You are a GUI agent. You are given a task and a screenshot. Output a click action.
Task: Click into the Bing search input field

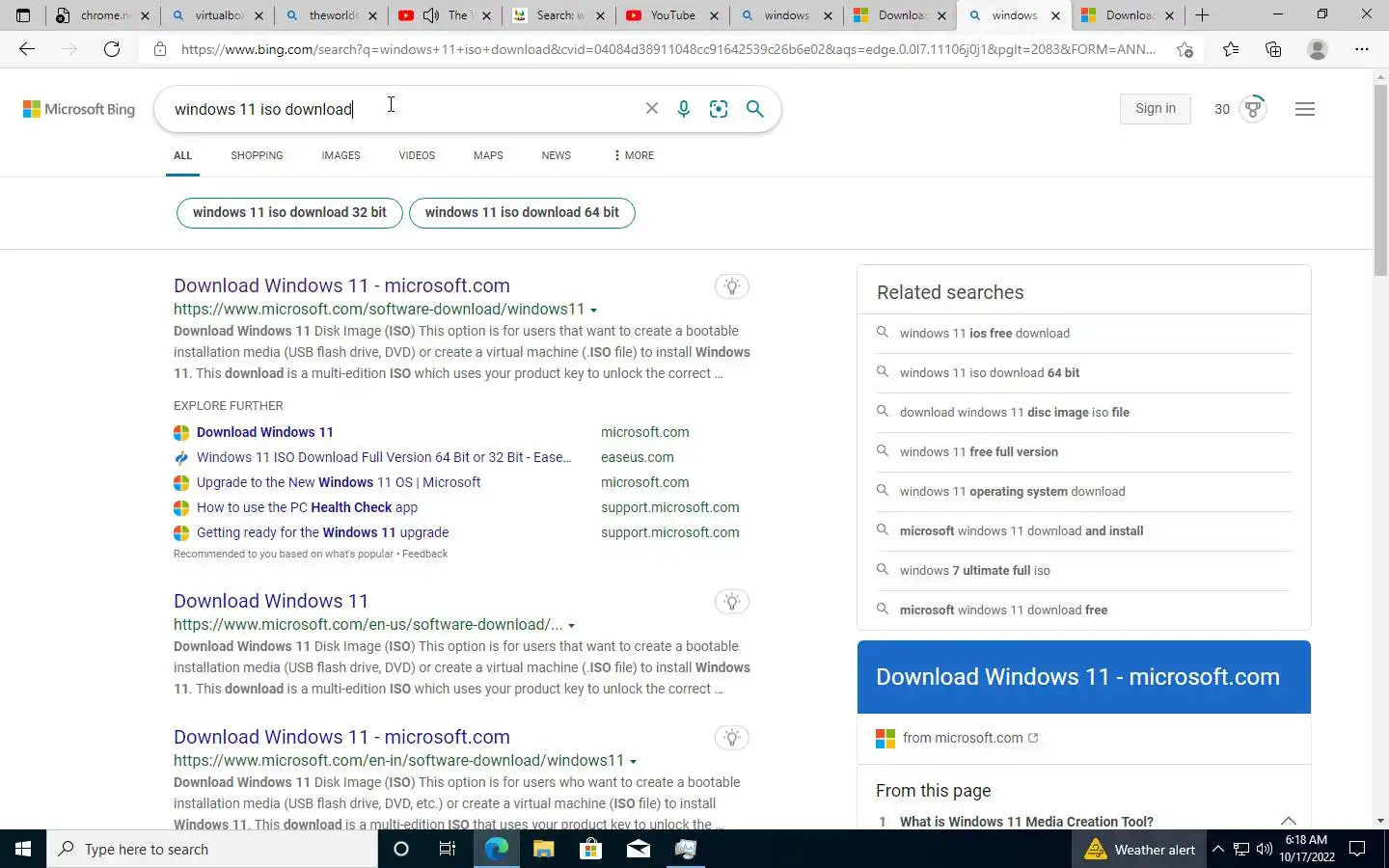[400, 109]
